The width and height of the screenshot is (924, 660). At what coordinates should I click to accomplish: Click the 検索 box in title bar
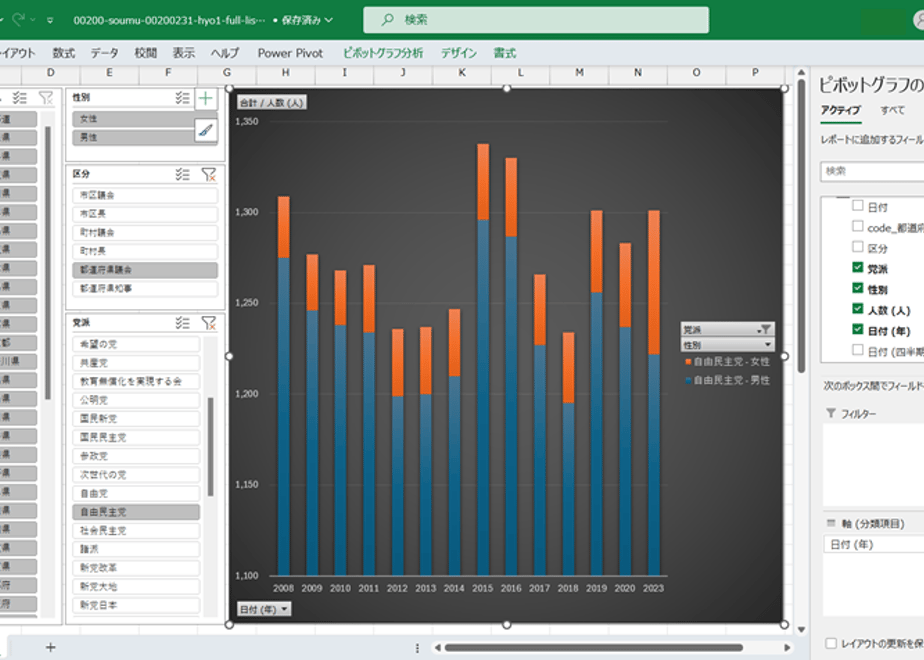[x=536, y=20]
